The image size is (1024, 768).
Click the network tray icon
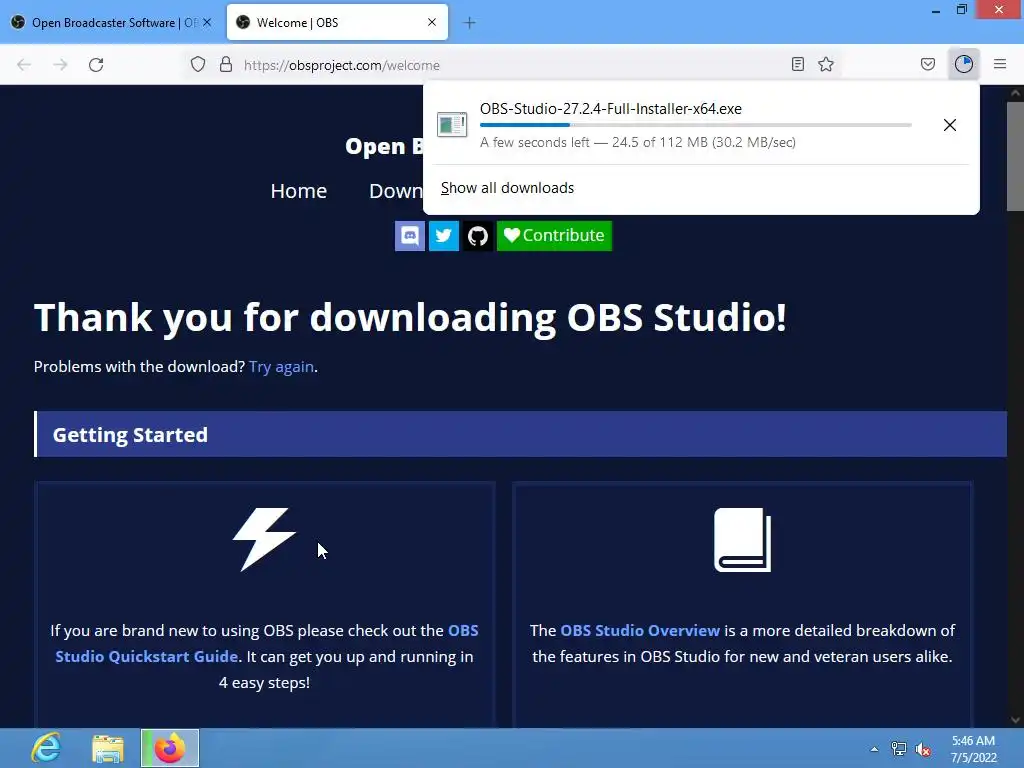coord(899,749)
